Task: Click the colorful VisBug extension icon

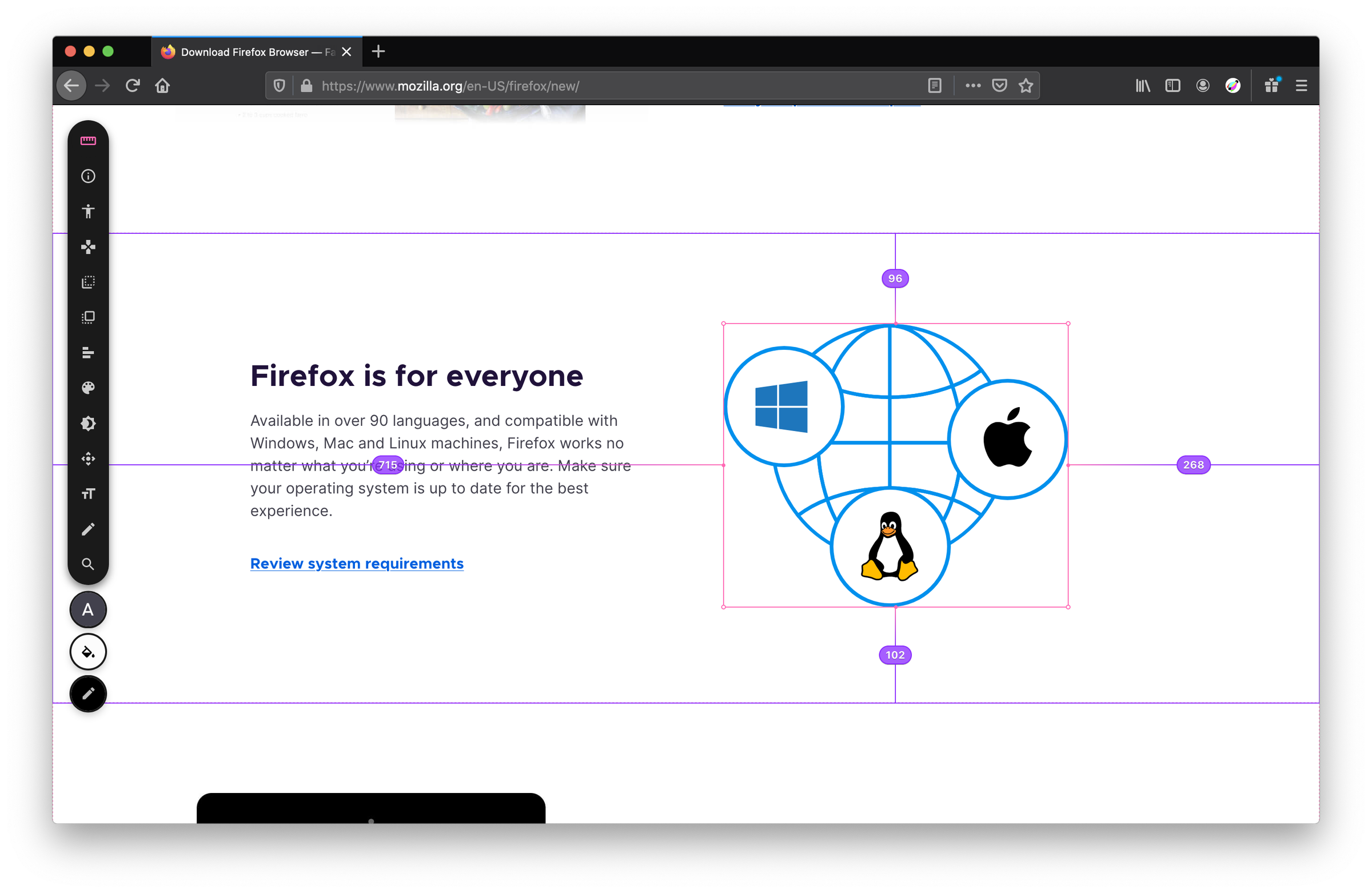Action: point(1233,85)
